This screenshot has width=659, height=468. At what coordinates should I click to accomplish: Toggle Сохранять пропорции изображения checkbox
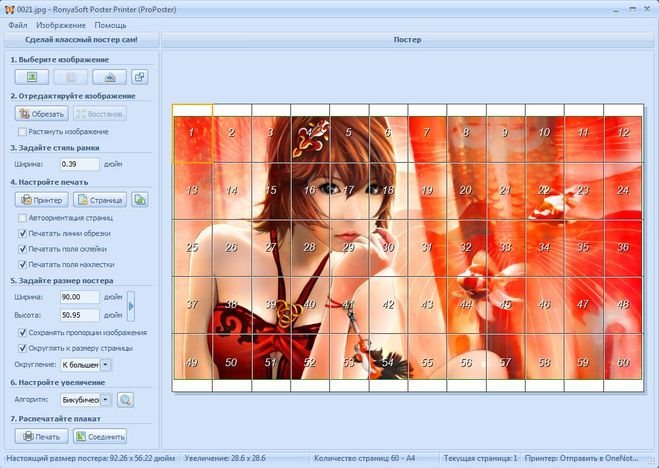click(23, 332)
